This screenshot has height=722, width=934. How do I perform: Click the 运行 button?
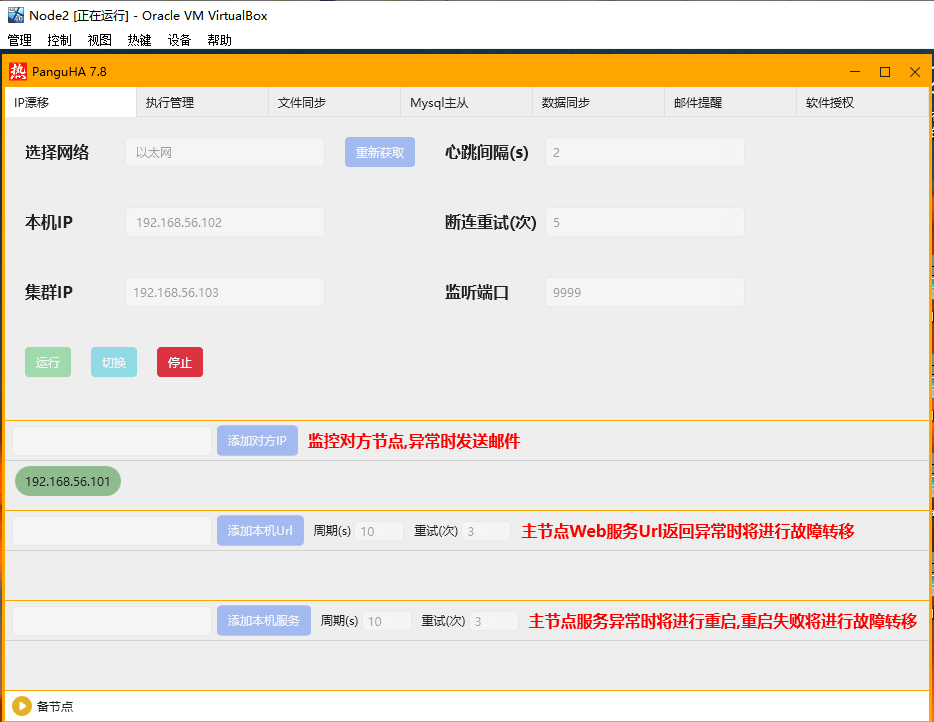[47, 362]
